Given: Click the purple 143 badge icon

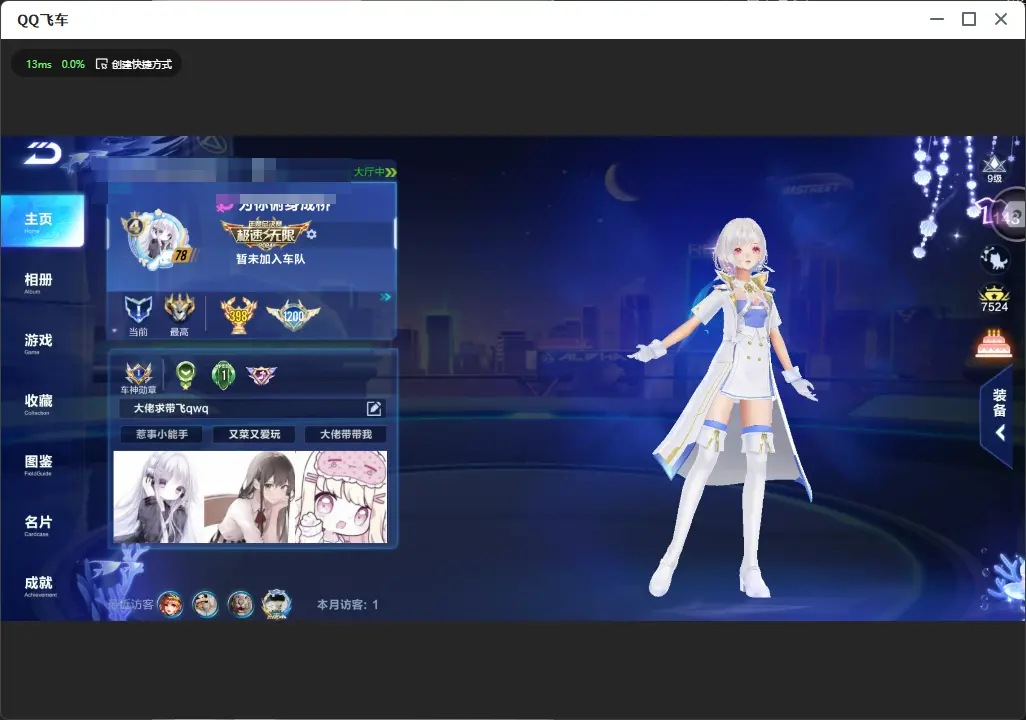Looking at the screenshot, I should point(999,215).
